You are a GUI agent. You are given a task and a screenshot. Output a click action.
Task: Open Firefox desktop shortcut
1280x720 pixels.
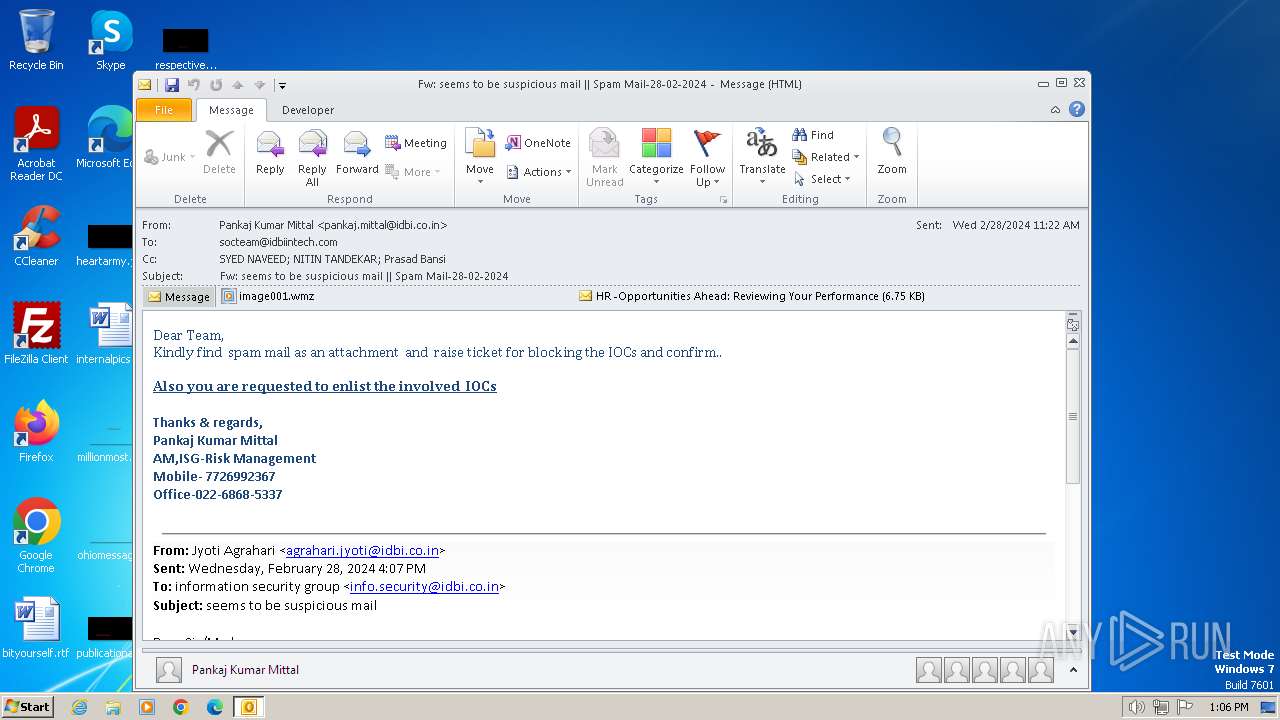(x=36, y=431)
